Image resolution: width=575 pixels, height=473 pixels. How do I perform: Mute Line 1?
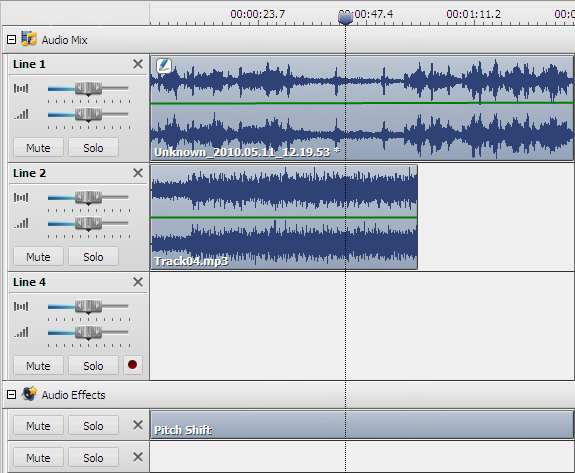(39, 147)
